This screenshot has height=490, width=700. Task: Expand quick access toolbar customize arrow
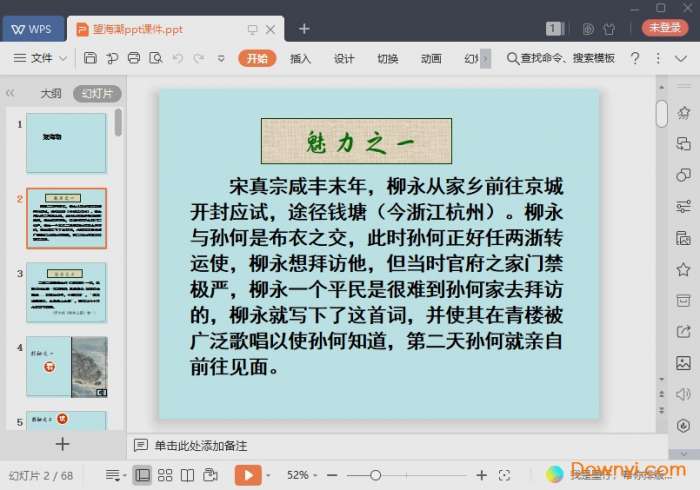pos(219,59)
